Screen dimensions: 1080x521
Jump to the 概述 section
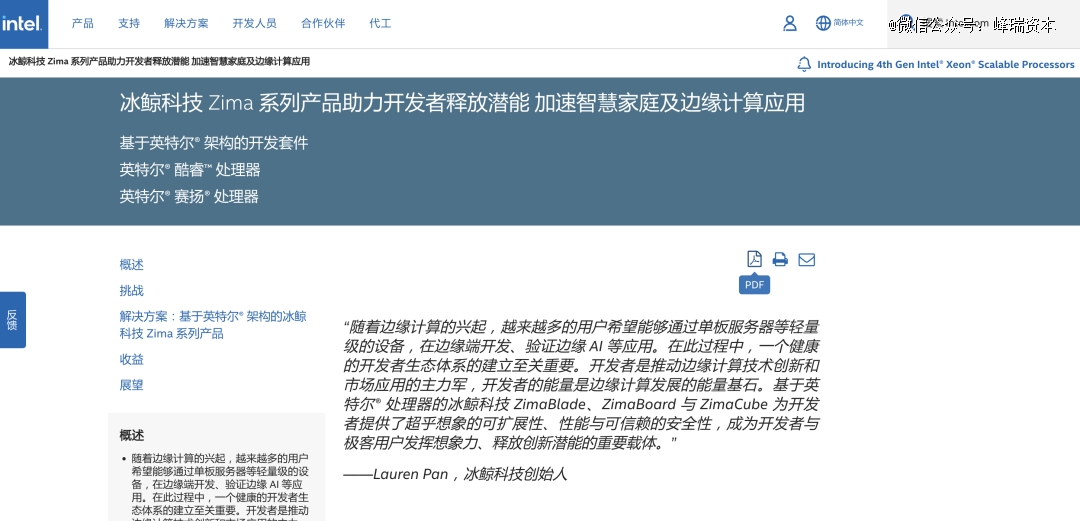(x=132, y=265)
